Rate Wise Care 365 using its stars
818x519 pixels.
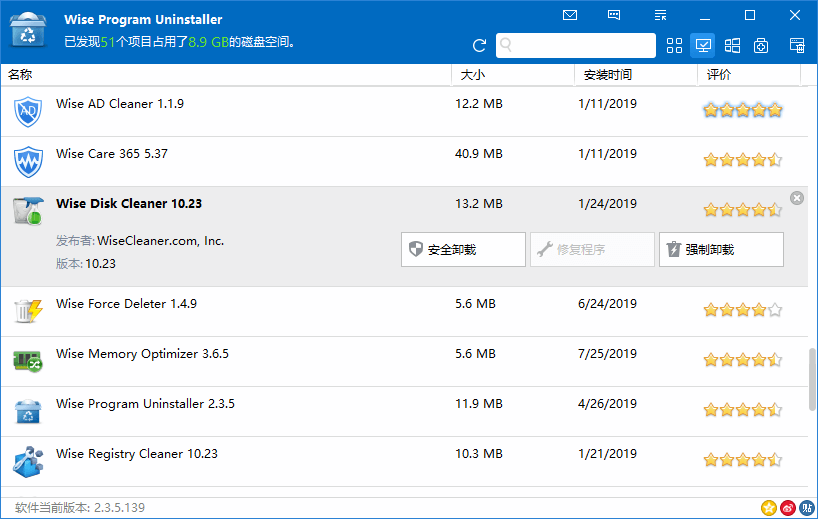click(x=743, y=160)
